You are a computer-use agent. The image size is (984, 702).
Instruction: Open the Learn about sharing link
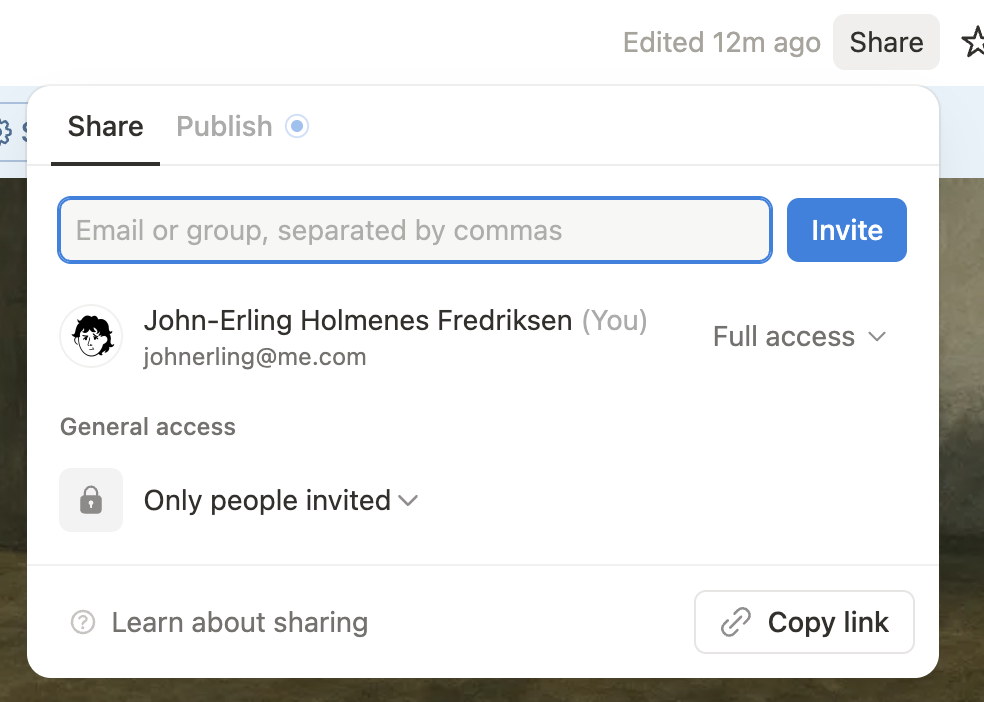(239, 623)
